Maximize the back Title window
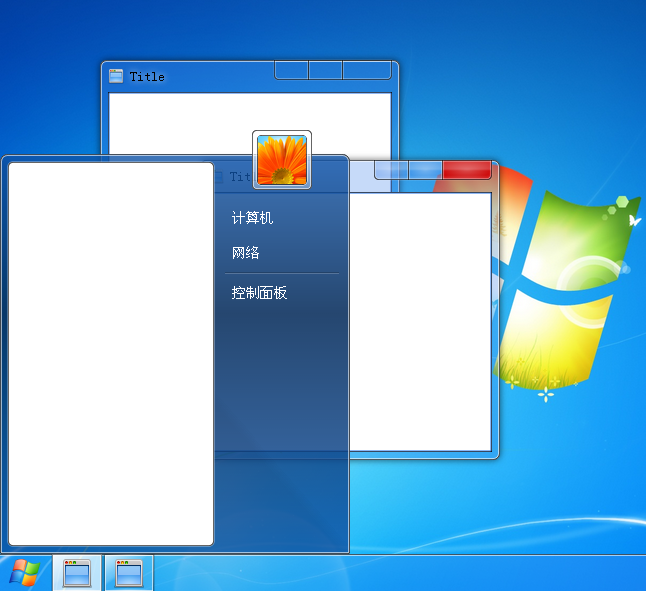The width and height of the screenshot is (646, 591). click(x=325, y=70)
